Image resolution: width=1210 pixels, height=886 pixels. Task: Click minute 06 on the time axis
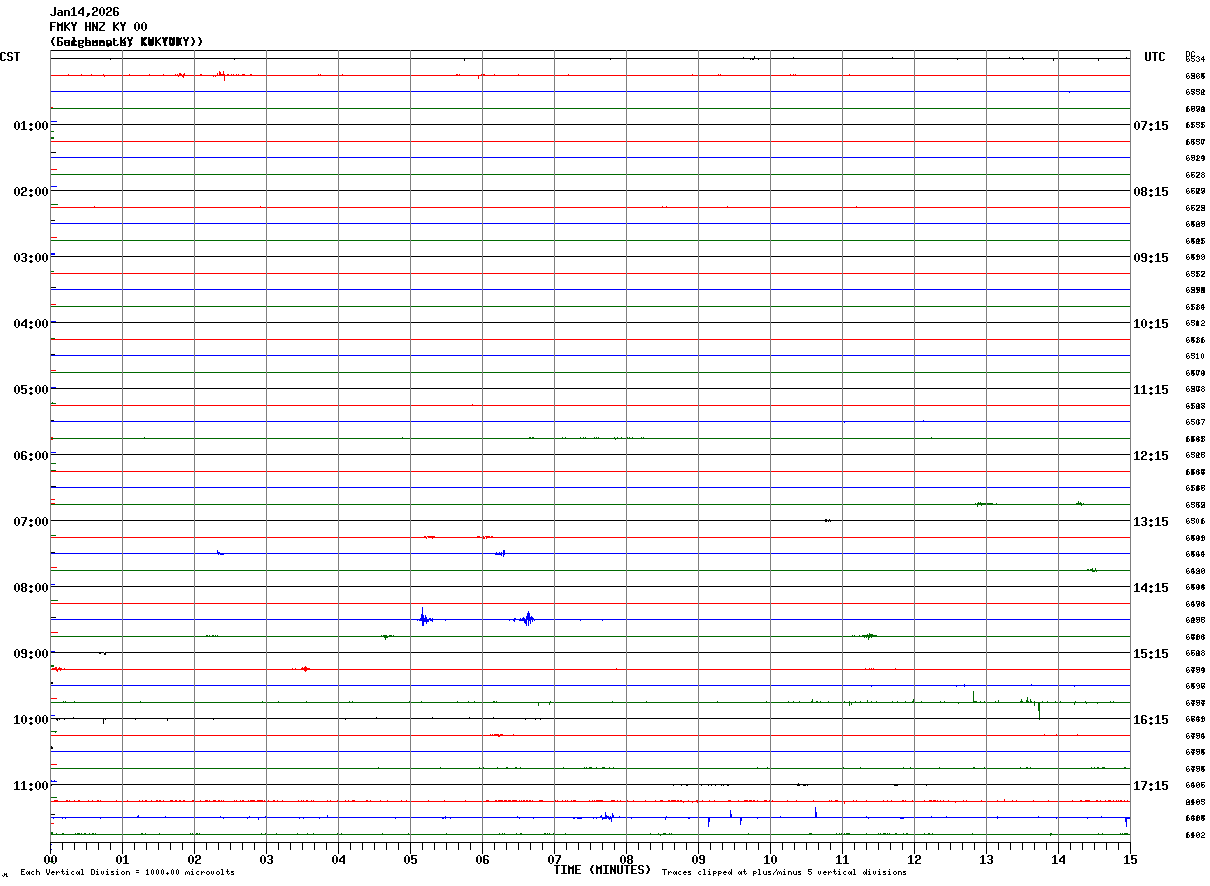[482, 859]
